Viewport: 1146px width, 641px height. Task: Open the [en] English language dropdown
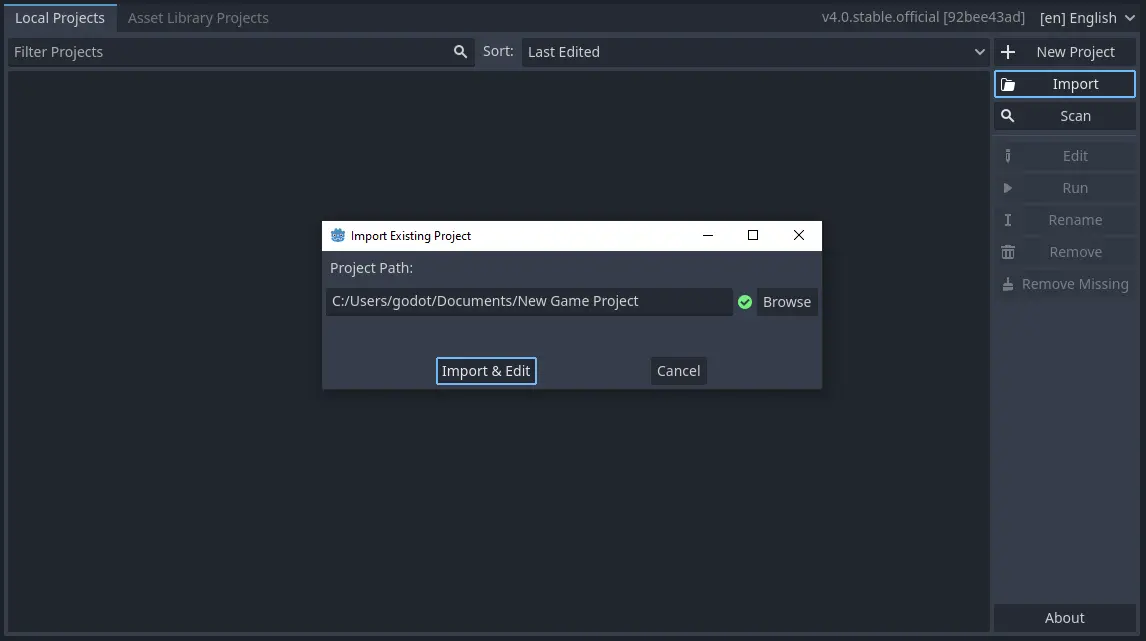(1087, 18)
